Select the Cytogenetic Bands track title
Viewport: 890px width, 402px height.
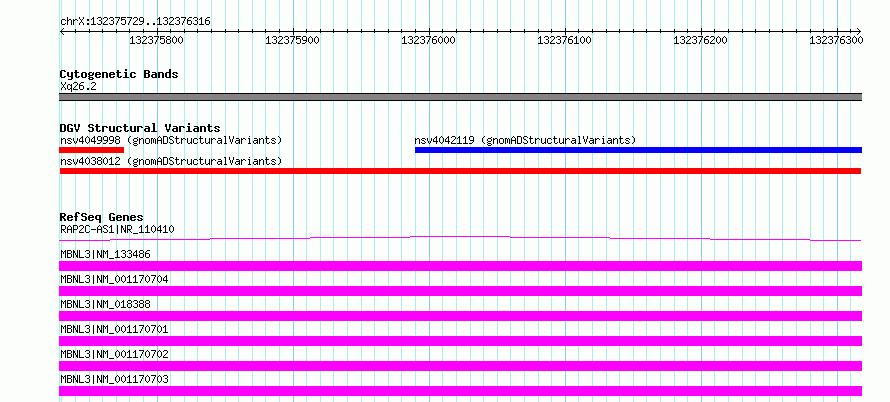[119, 74]
